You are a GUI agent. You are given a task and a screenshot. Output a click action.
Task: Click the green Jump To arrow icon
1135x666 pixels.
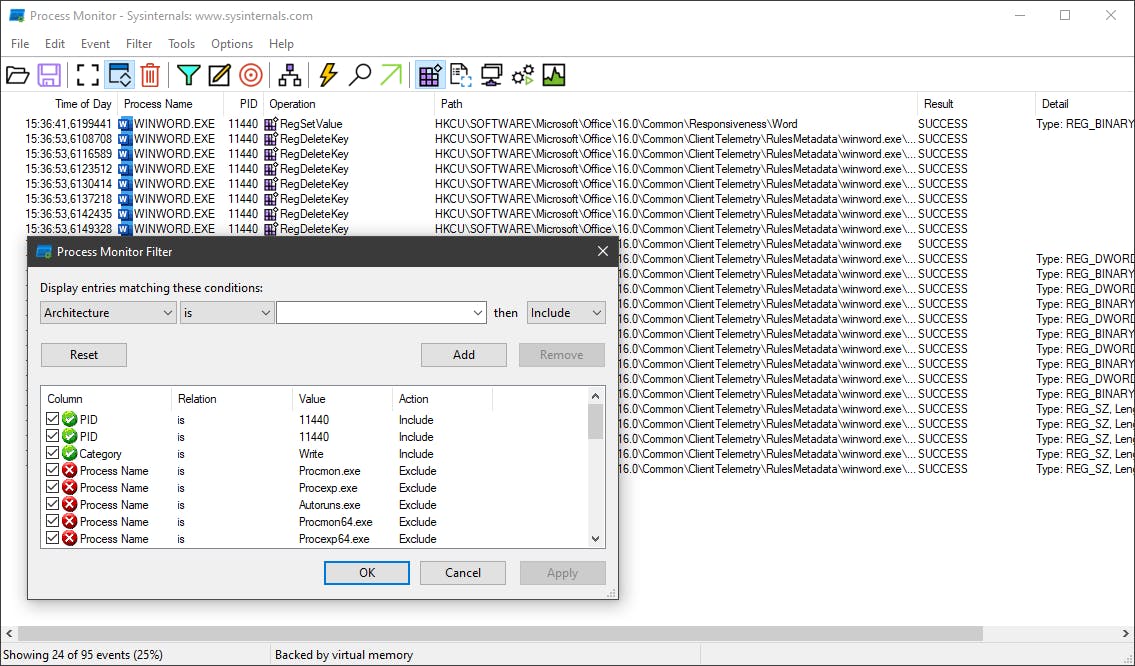[391, 75]
